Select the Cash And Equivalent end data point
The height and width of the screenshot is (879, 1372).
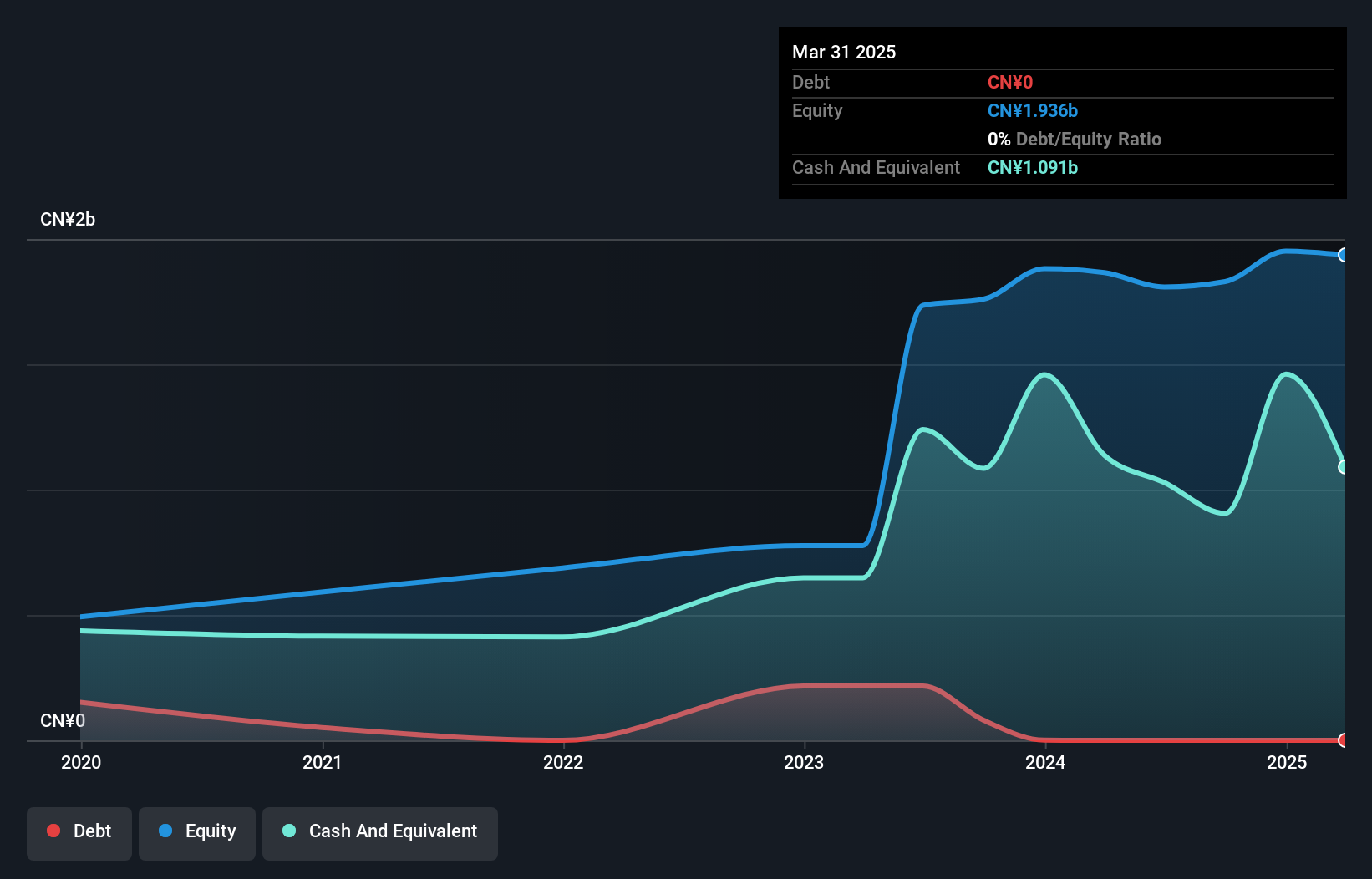1343,467
